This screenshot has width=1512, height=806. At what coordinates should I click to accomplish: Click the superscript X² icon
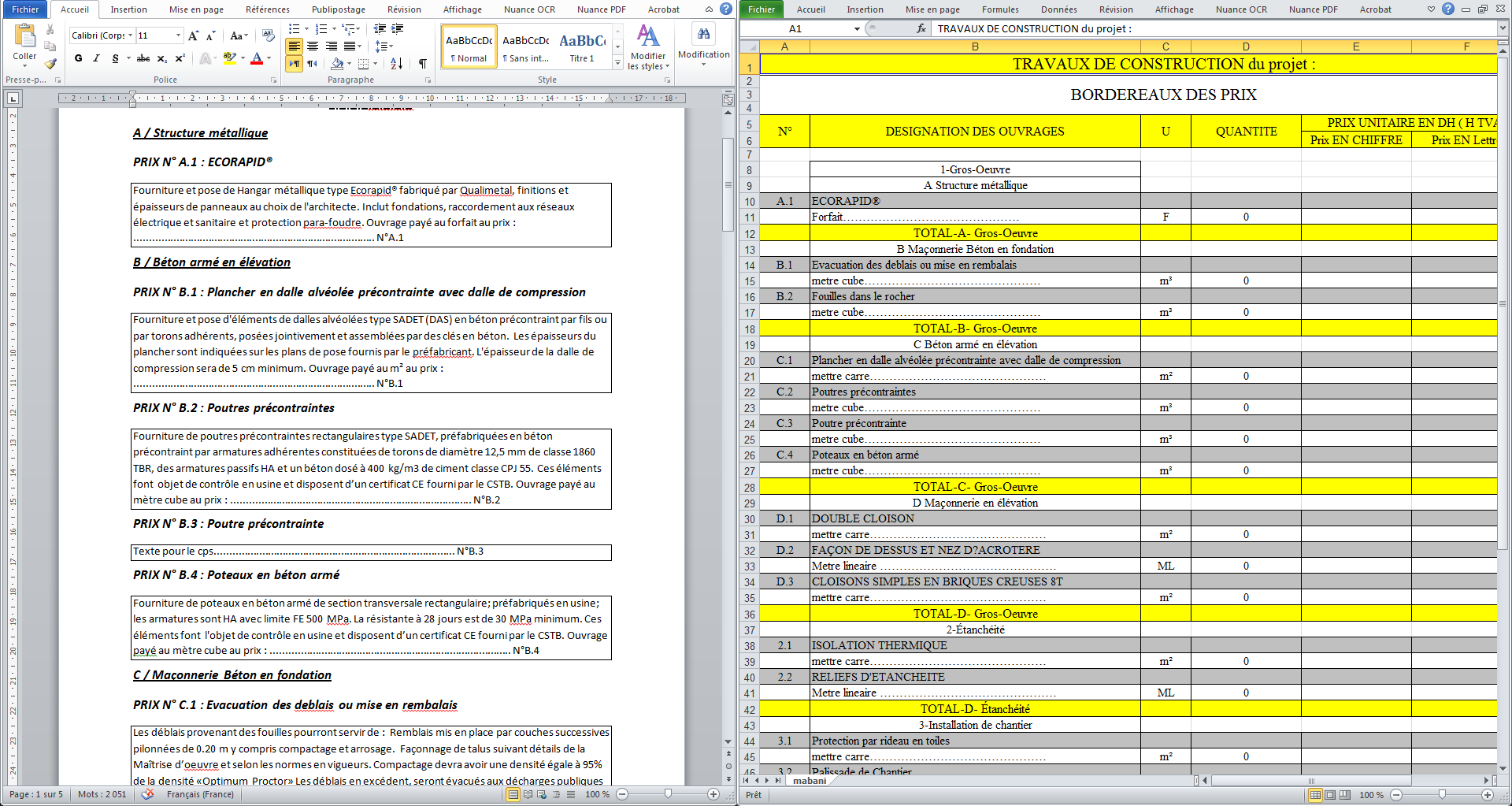[x=180, y=58]
